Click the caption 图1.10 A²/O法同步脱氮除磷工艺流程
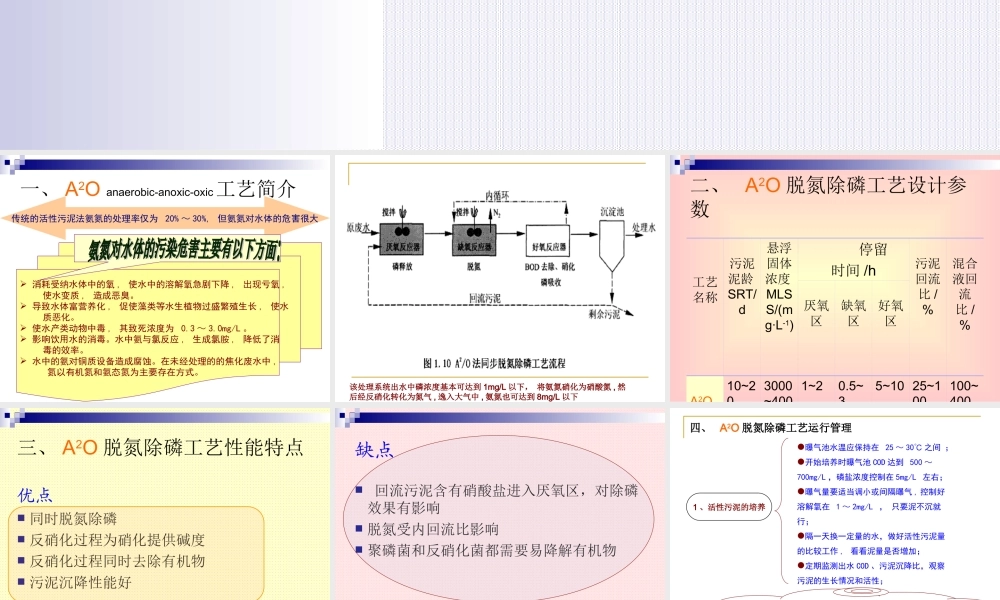The height and width of the screenshot is (600, 1000). tap(494, 363)
